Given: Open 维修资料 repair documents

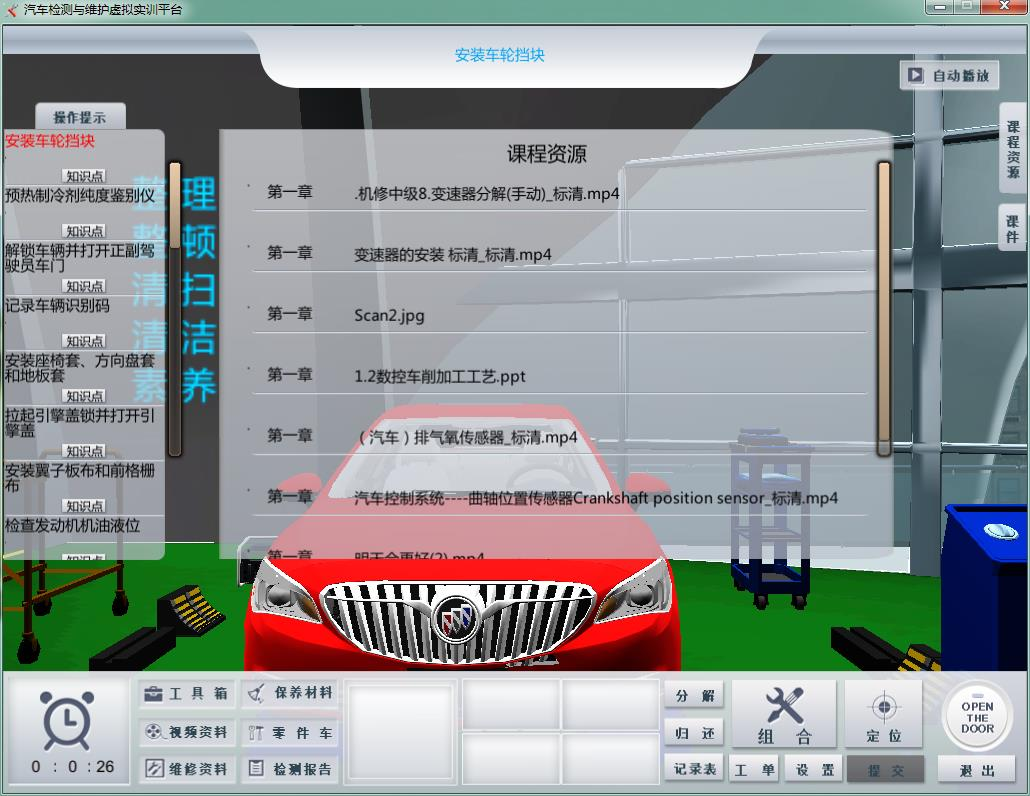Looking at the screenshot, I should [186, 769].
